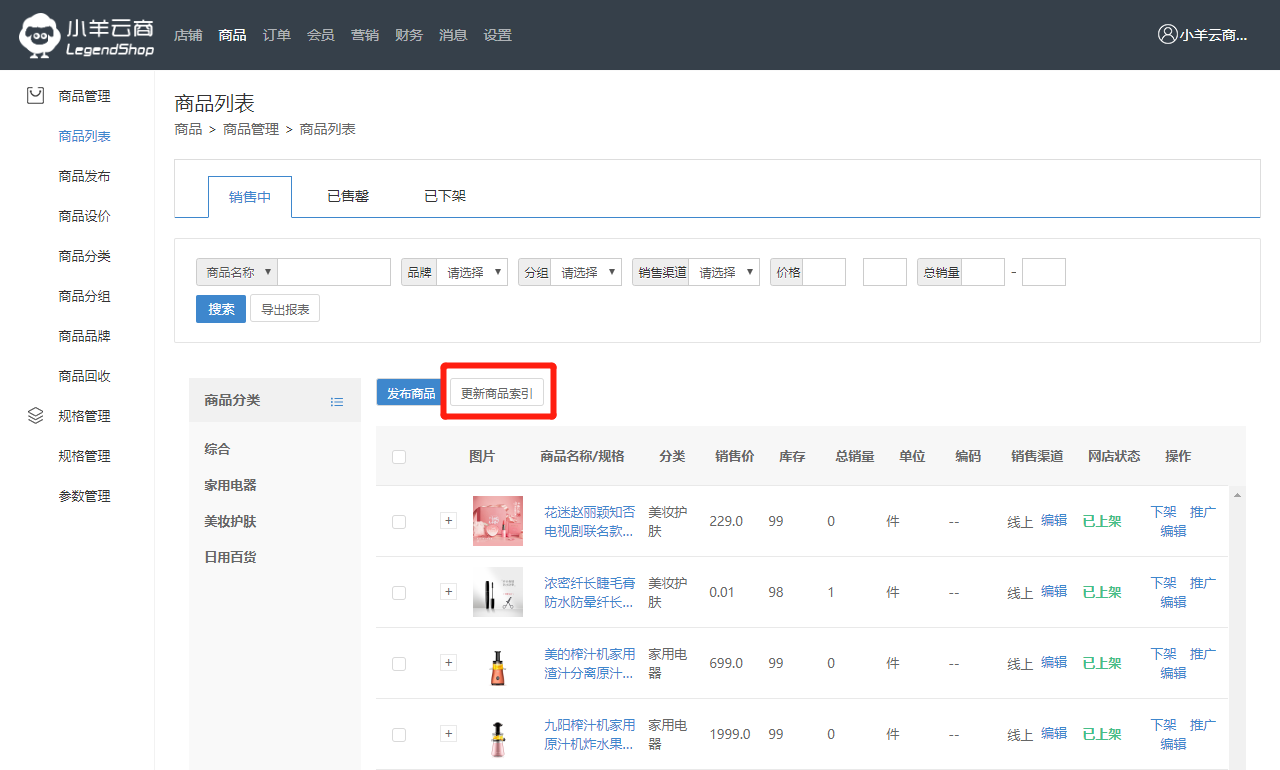Screen dimensions: 1280x770
Task: Tick the select-all checkbox in table header
Action: 399,457
